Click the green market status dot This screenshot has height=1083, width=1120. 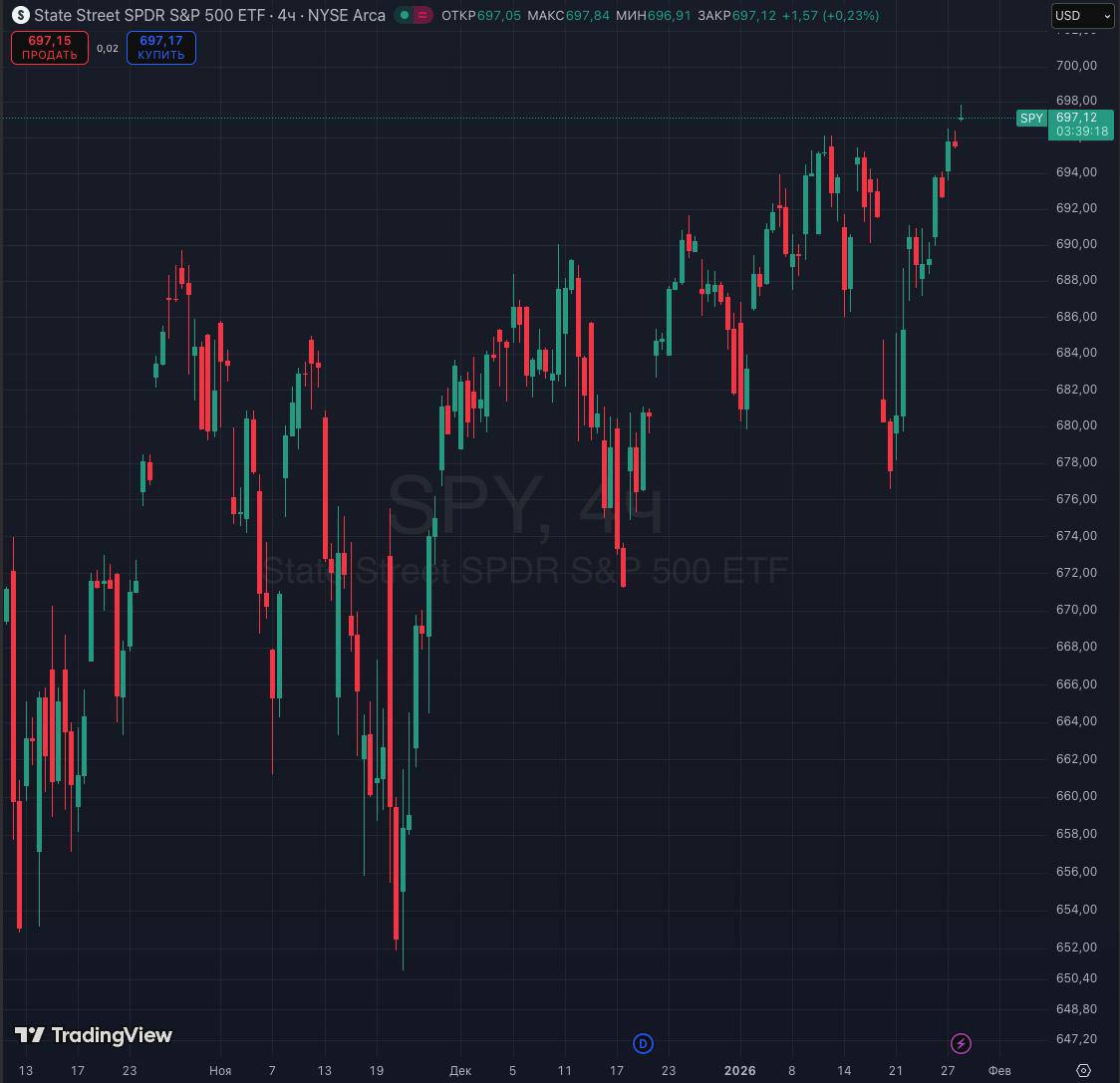[x=405, y=15]
